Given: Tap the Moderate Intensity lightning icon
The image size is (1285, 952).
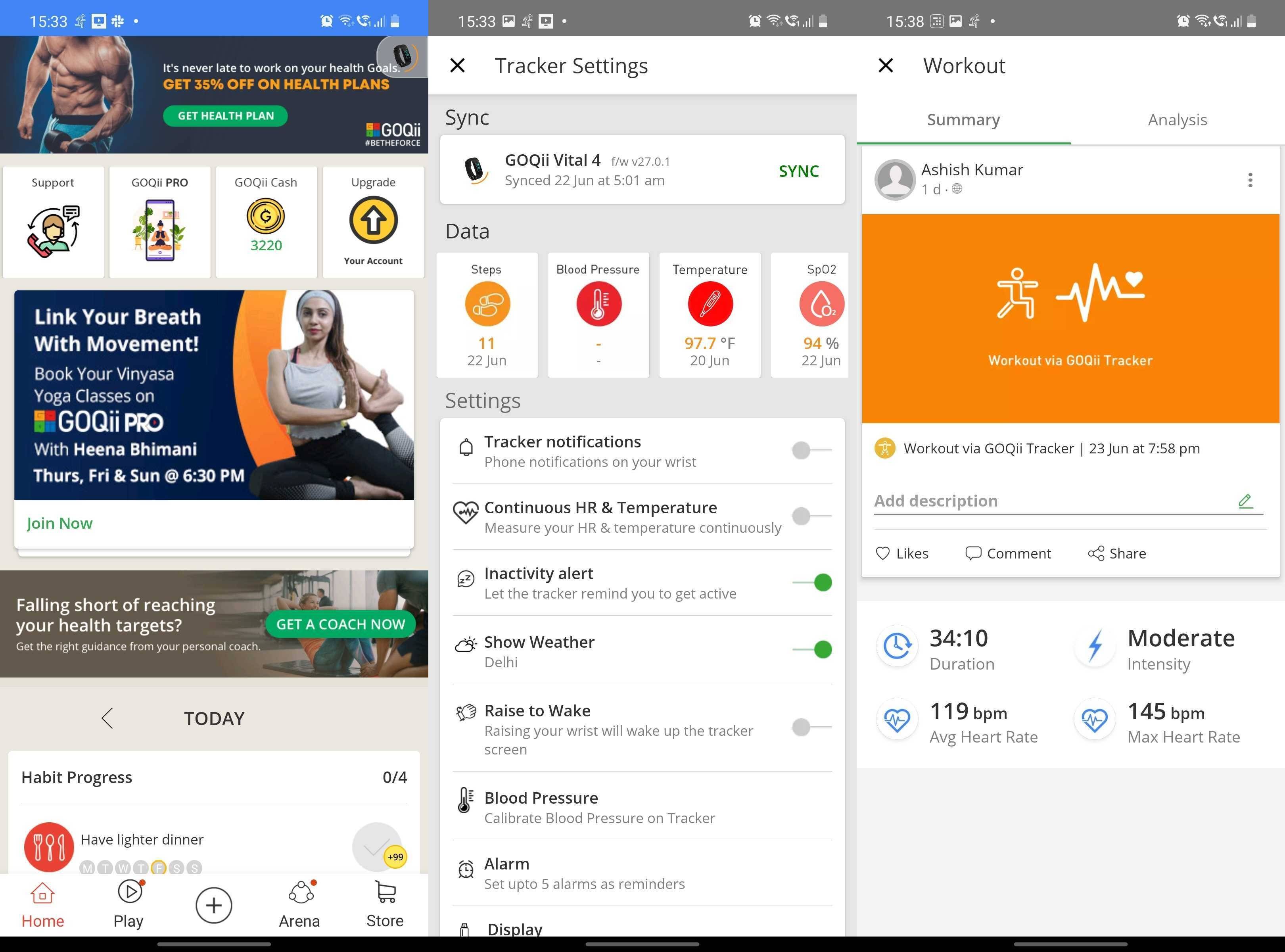Looking at the screenshot, I should 1095,645.
